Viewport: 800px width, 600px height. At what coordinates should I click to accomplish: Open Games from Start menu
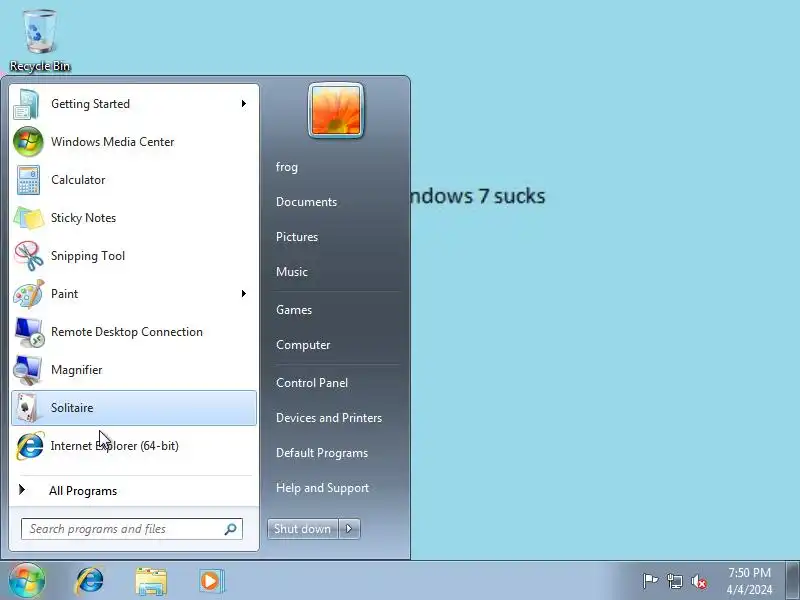click(294, 310)
